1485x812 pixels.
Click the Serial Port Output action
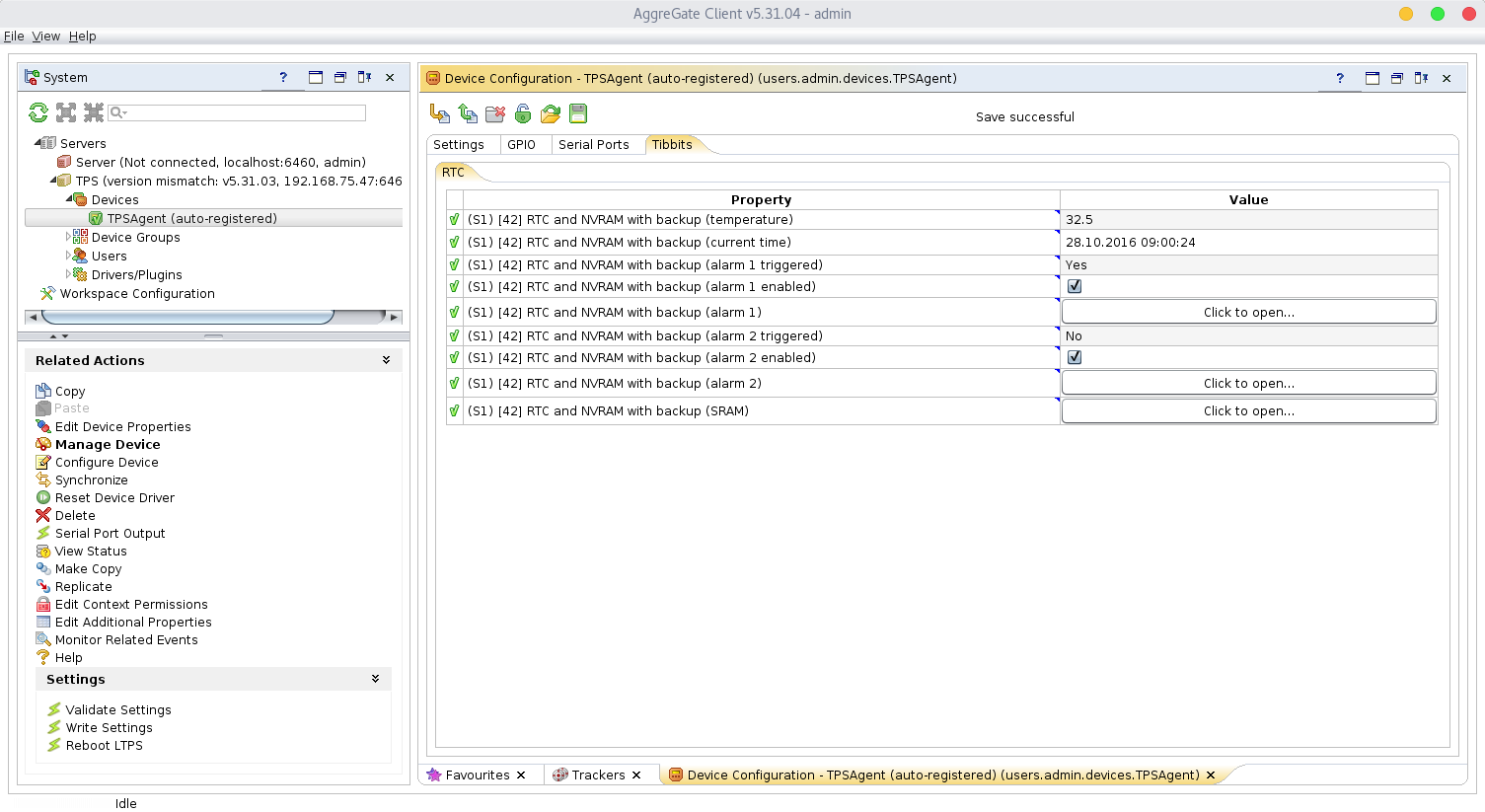tap(101, 533)
